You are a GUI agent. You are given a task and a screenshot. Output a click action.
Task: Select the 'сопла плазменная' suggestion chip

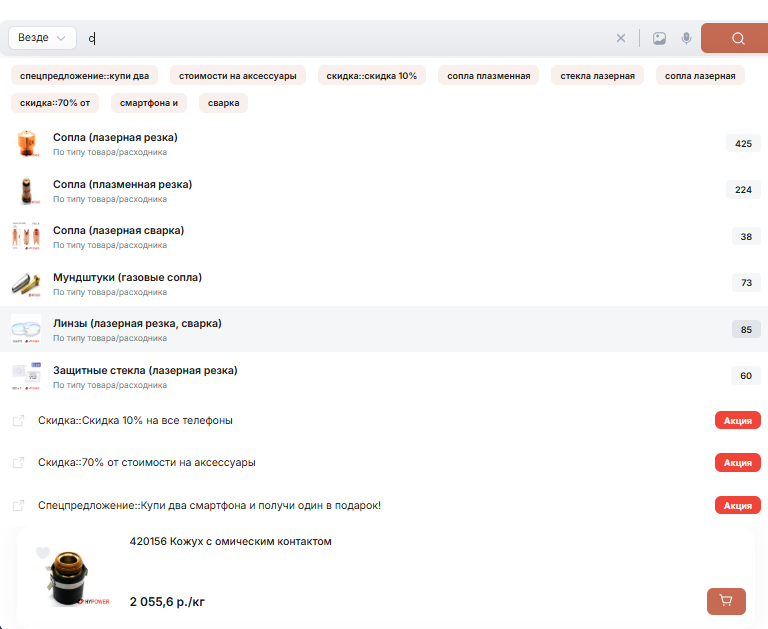pyautogui.click(x=488, y=76)
